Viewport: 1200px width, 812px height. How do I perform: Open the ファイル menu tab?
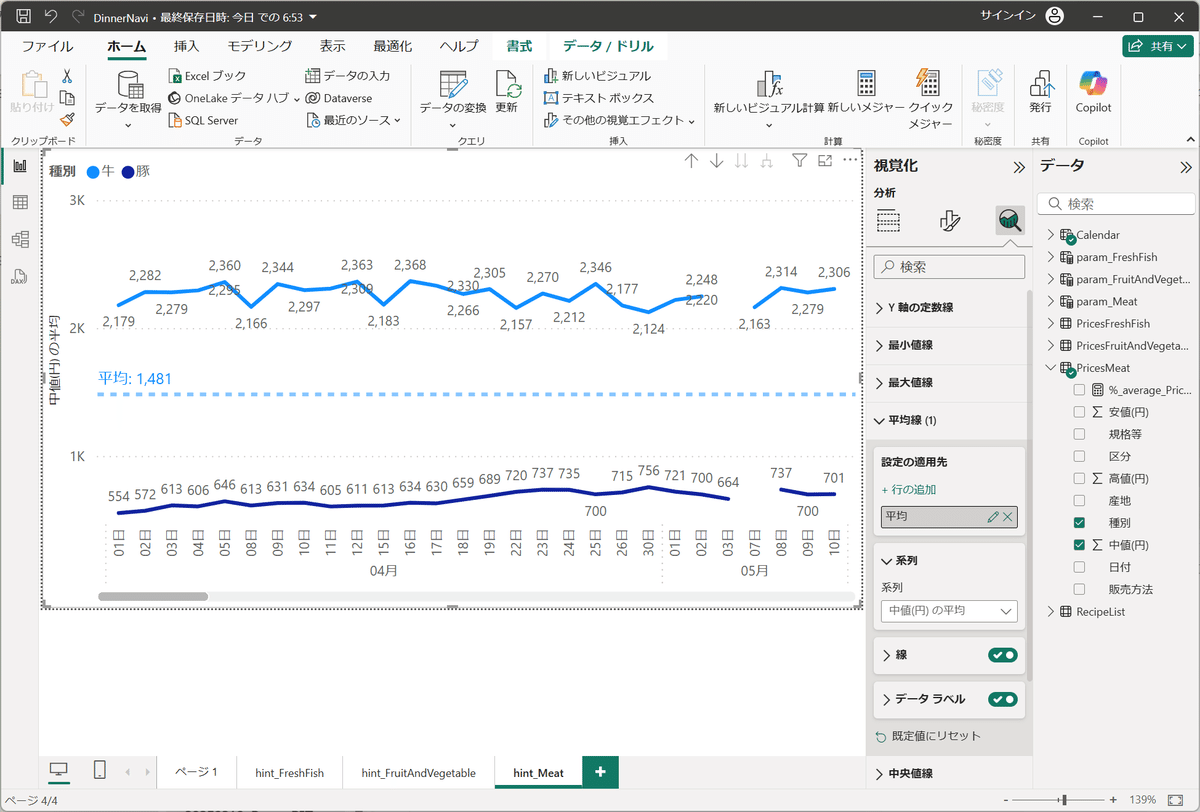(x=47, y=46)
